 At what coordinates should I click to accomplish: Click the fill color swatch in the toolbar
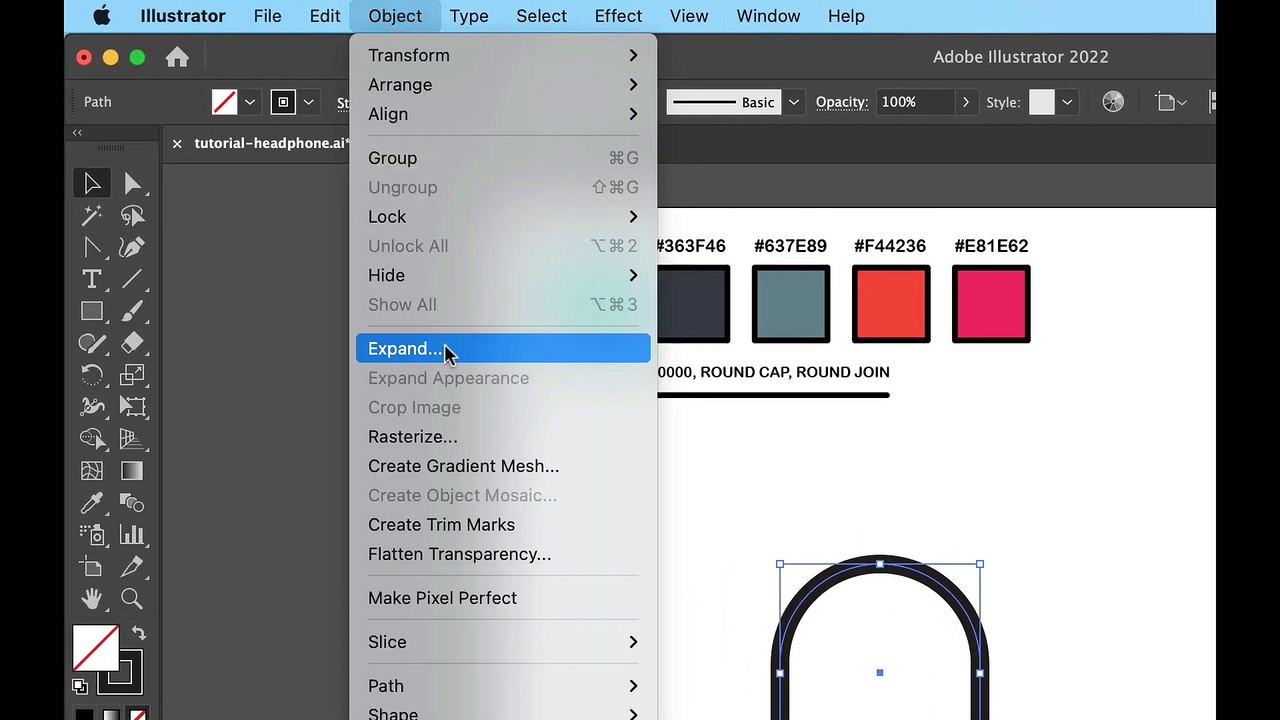click(x=96, y=648)
